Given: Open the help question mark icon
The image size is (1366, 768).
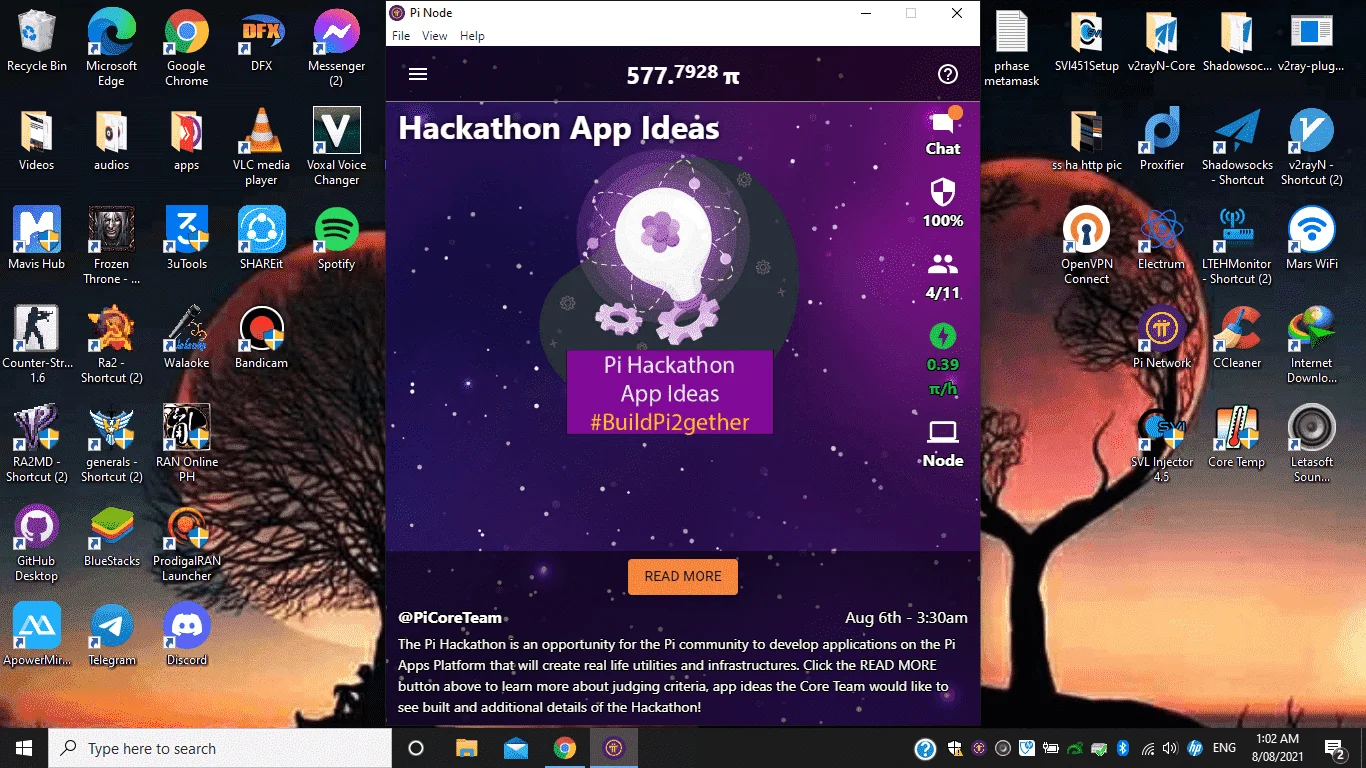Looking at the screenshot, I should (x=948, y=74).
